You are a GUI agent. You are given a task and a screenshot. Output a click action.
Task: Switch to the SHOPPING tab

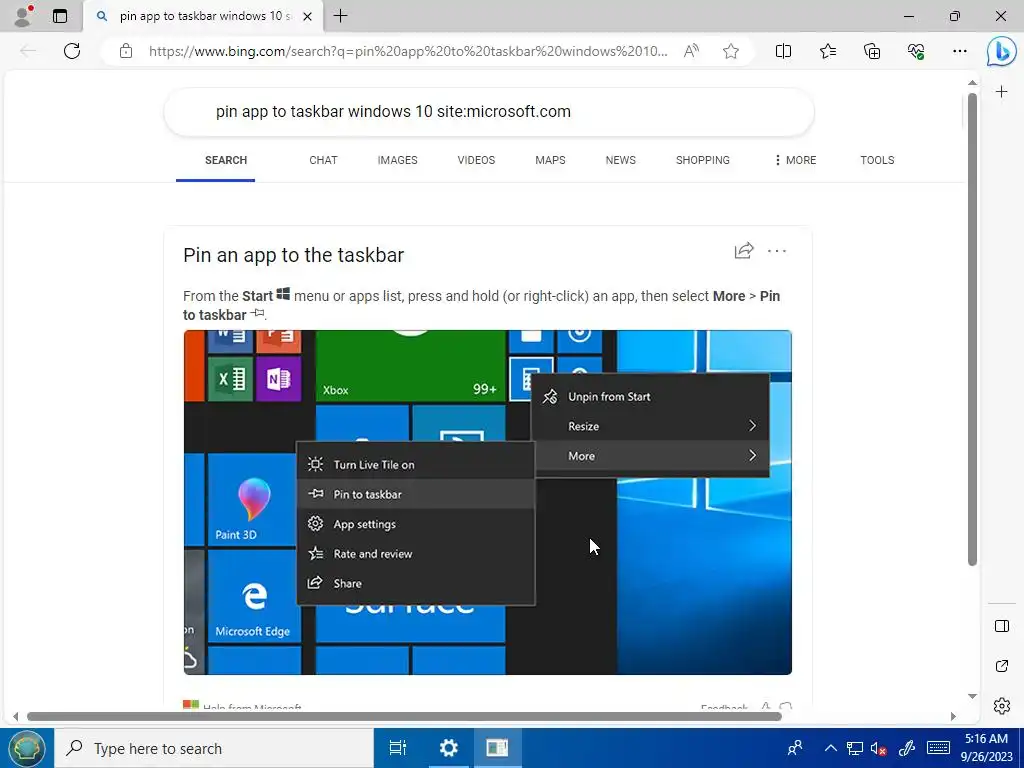(x=703, y=160)
